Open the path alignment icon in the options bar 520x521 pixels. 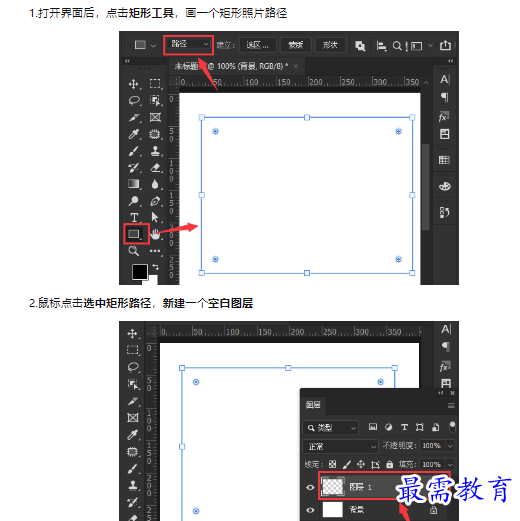click(x=381, y=46)
